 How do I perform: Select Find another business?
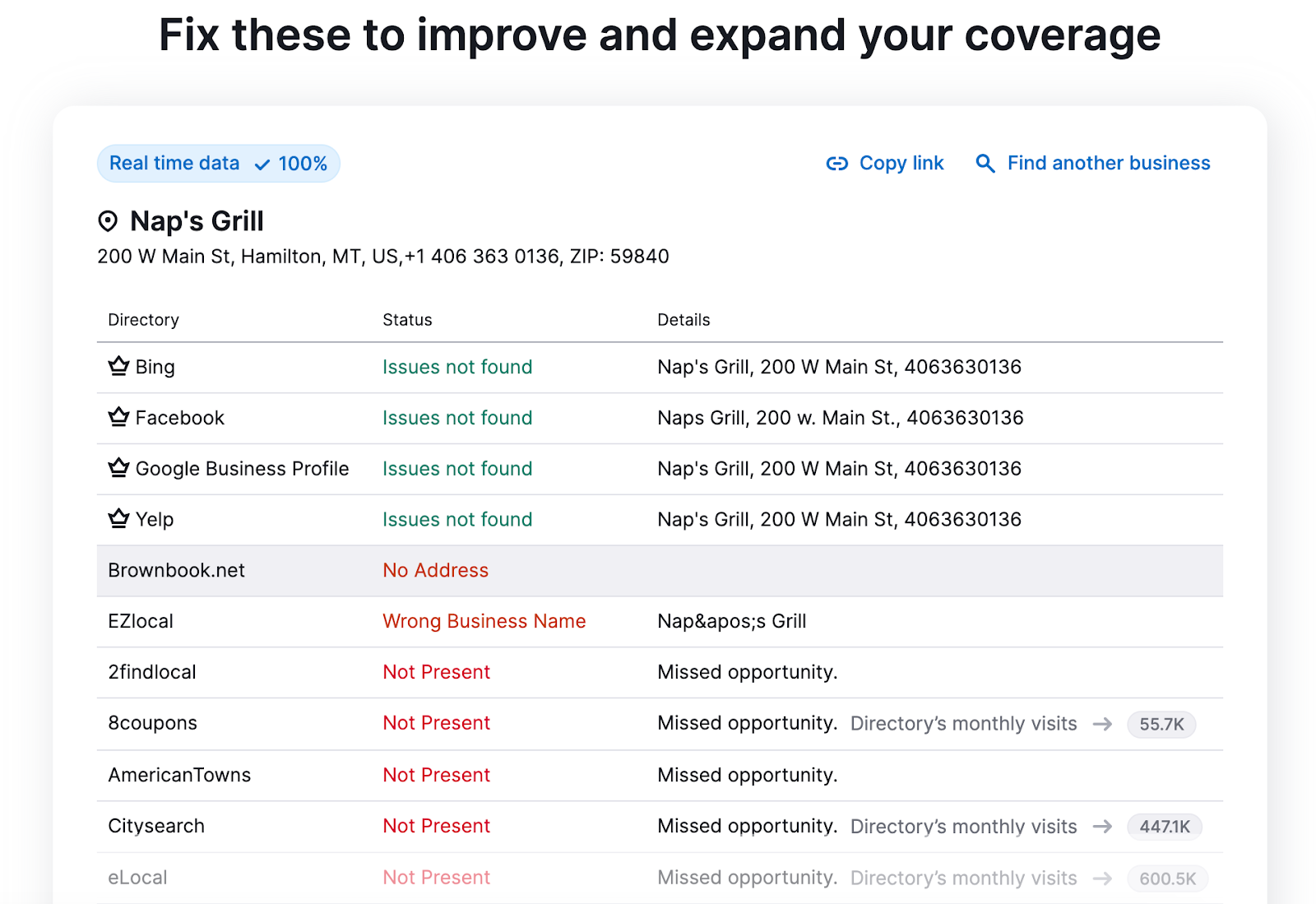(1108, 163)
